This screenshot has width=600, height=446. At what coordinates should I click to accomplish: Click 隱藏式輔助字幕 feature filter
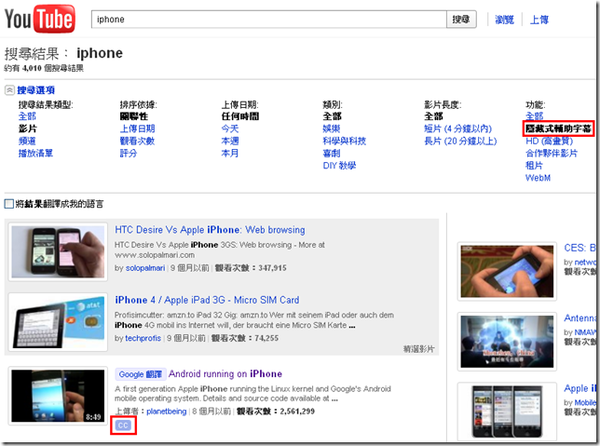(x=558, y=129)
